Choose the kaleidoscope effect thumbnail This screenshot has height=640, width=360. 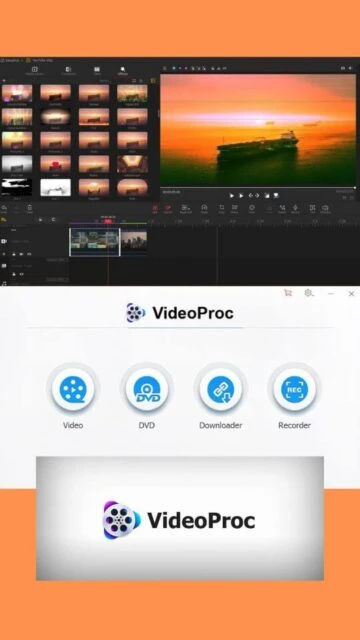pos(132,164)
